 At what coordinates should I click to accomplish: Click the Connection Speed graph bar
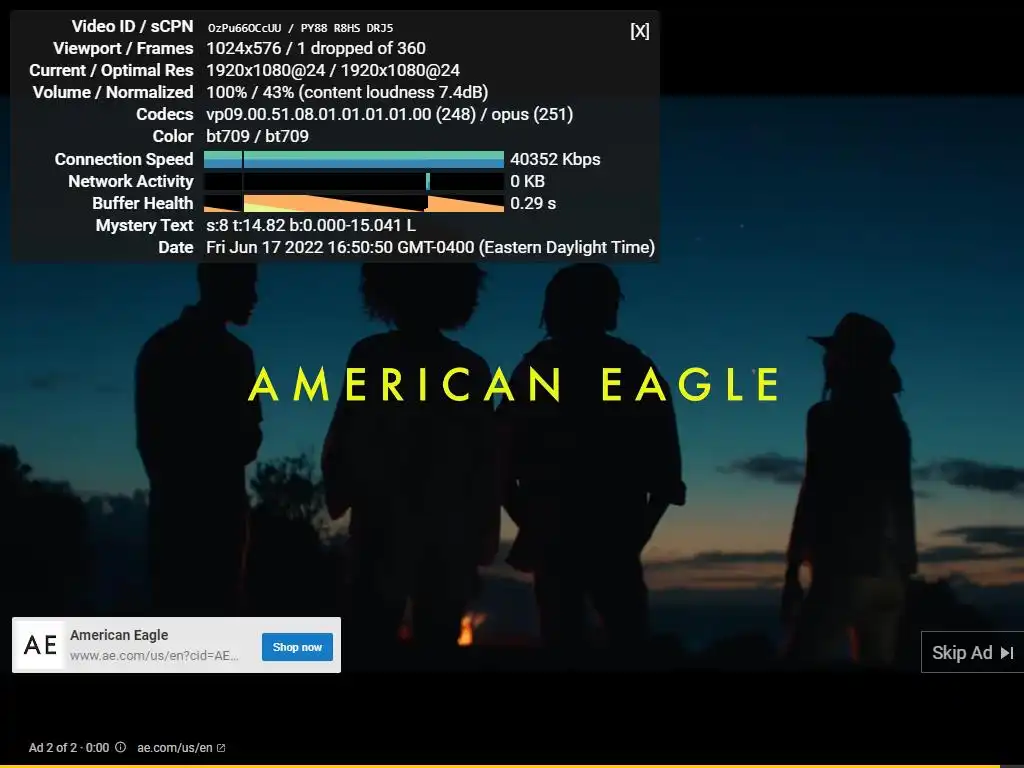(x=354, y=159)
